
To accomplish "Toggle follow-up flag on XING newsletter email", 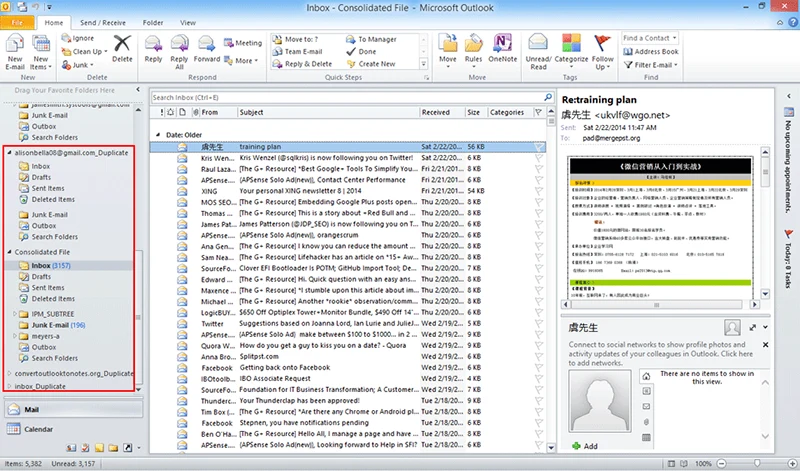I will pyautogui.click(x=538, y=191).
